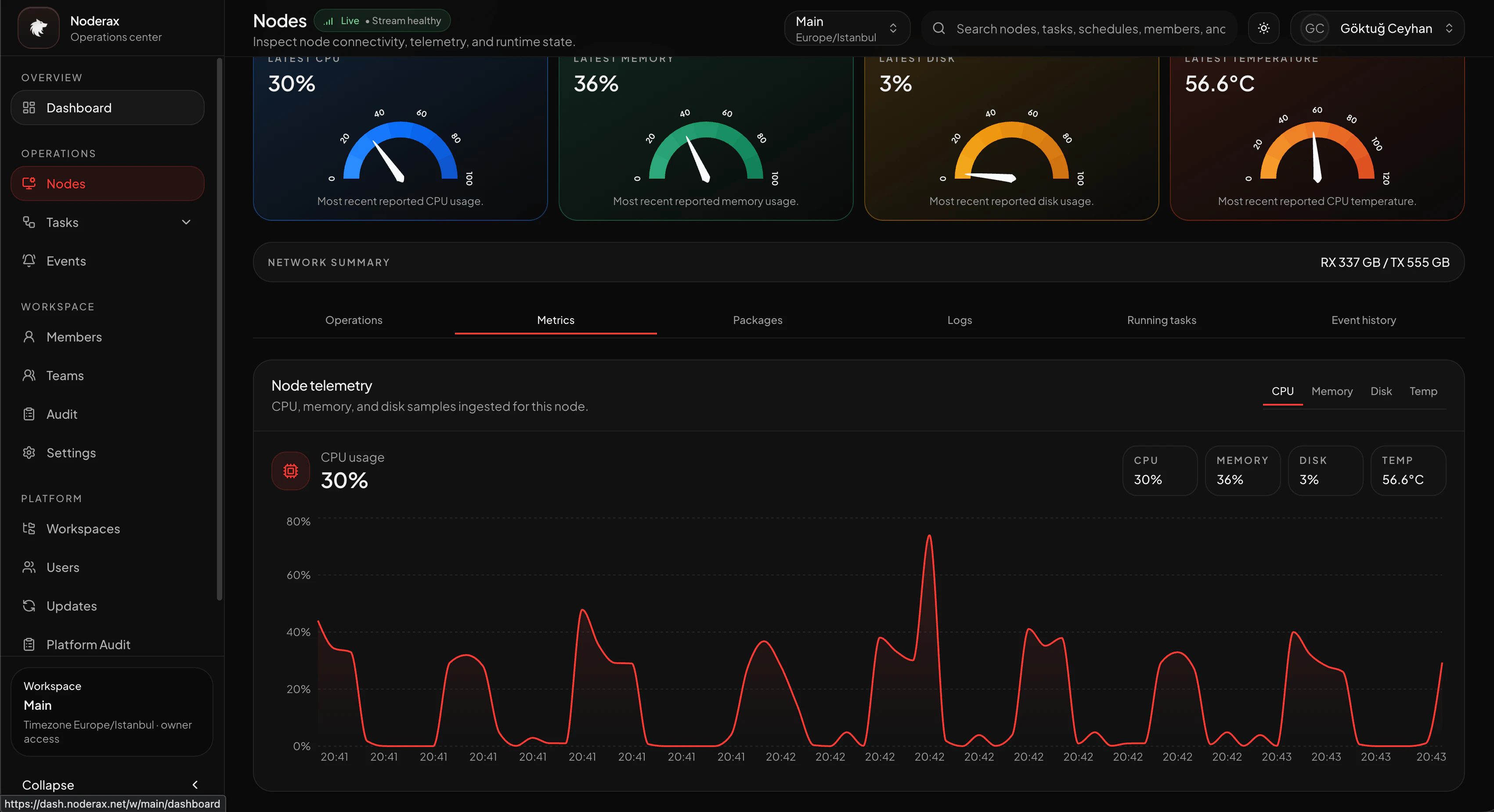
Task: Open Audit clipboard icon in sidebar
Action: coord(29,414)
